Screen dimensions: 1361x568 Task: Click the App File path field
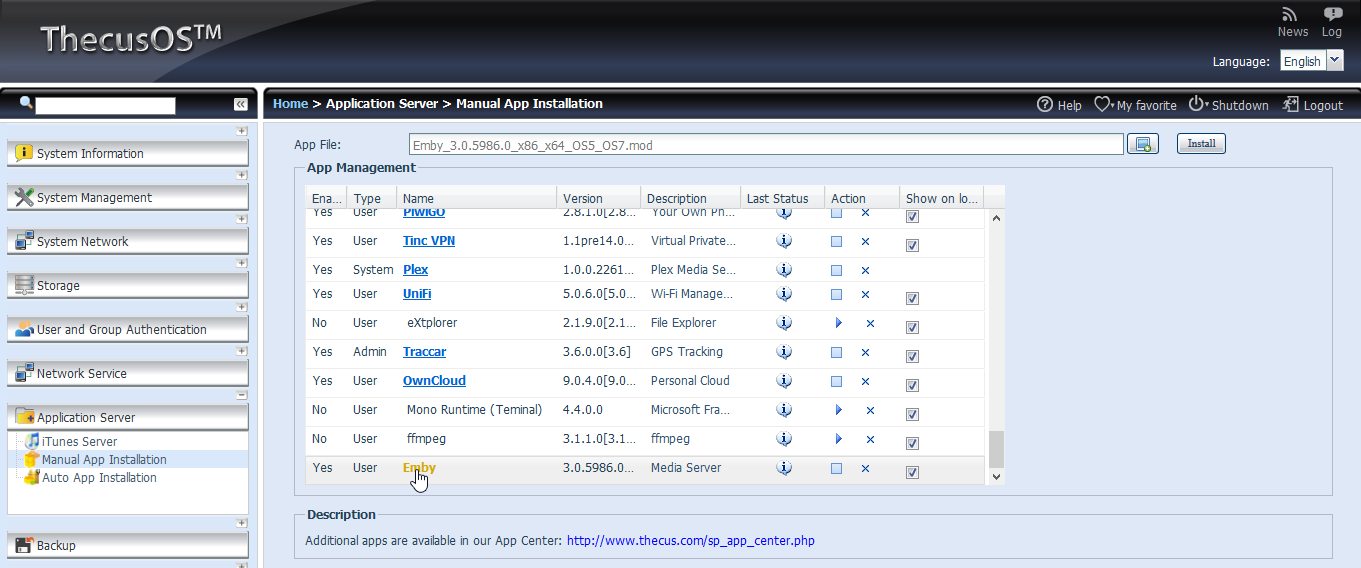click(766, 145)
